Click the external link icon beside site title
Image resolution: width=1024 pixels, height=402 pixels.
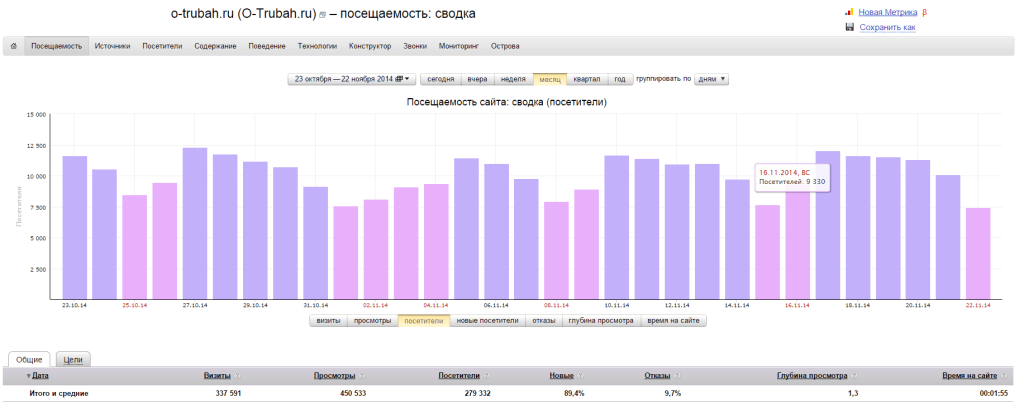pyautogui.click(x=322, y=15)
